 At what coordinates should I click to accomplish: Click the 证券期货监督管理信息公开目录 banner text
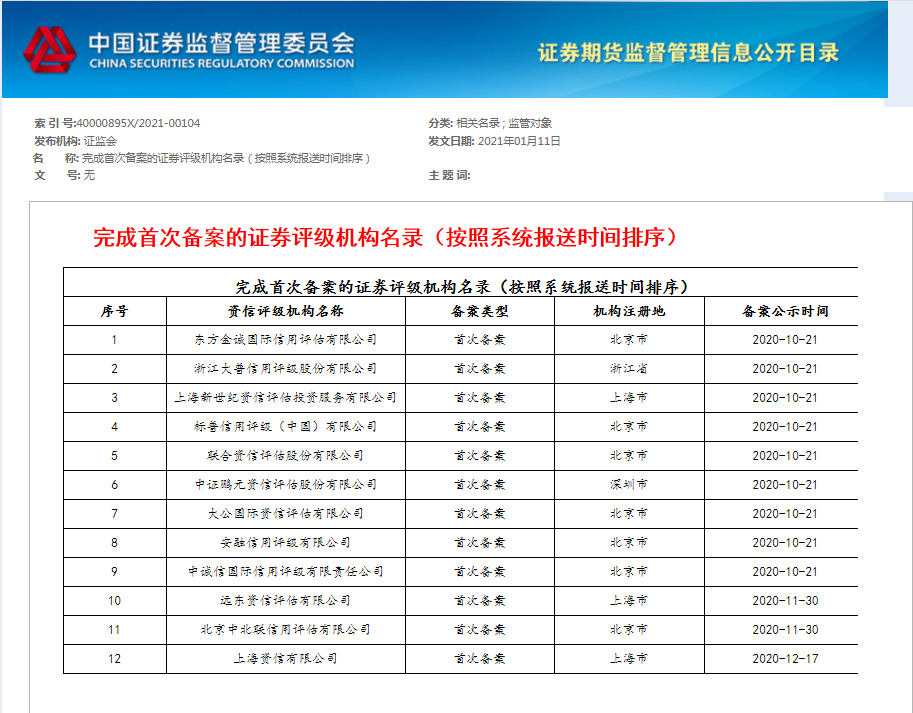click(688, 52)
